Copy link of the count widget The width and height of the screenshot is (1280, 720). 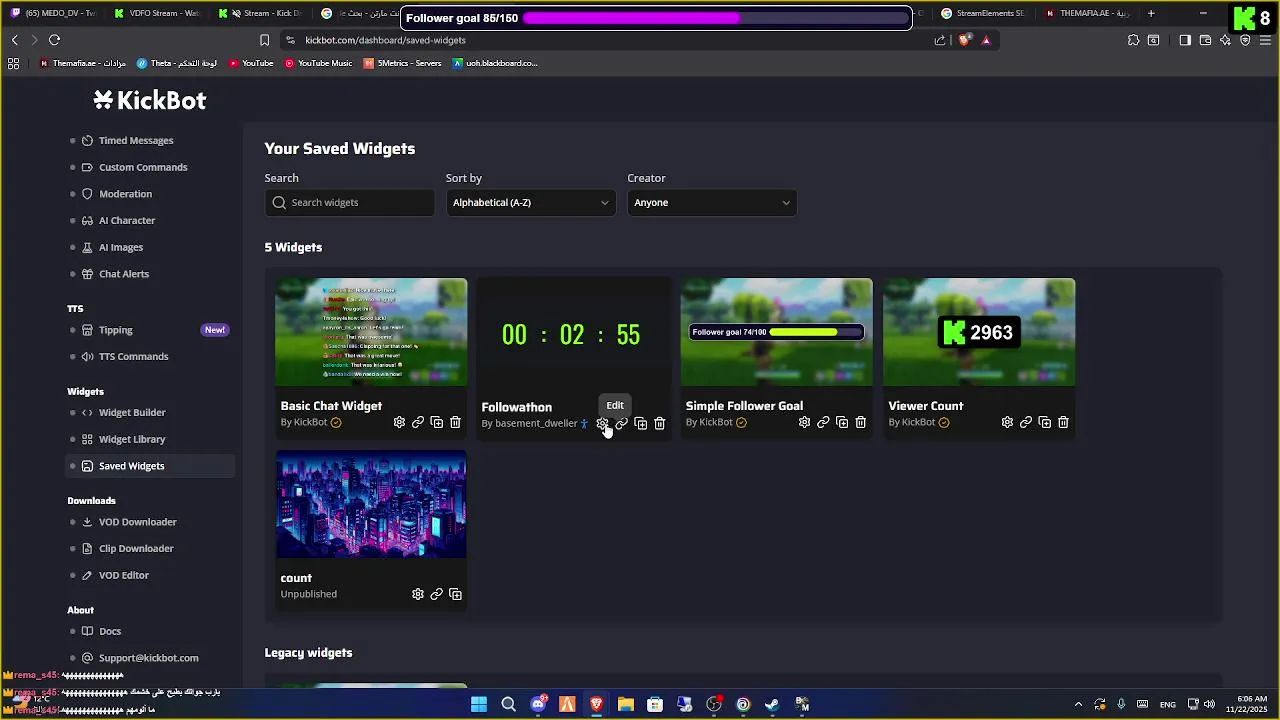[x=436, y=594]
